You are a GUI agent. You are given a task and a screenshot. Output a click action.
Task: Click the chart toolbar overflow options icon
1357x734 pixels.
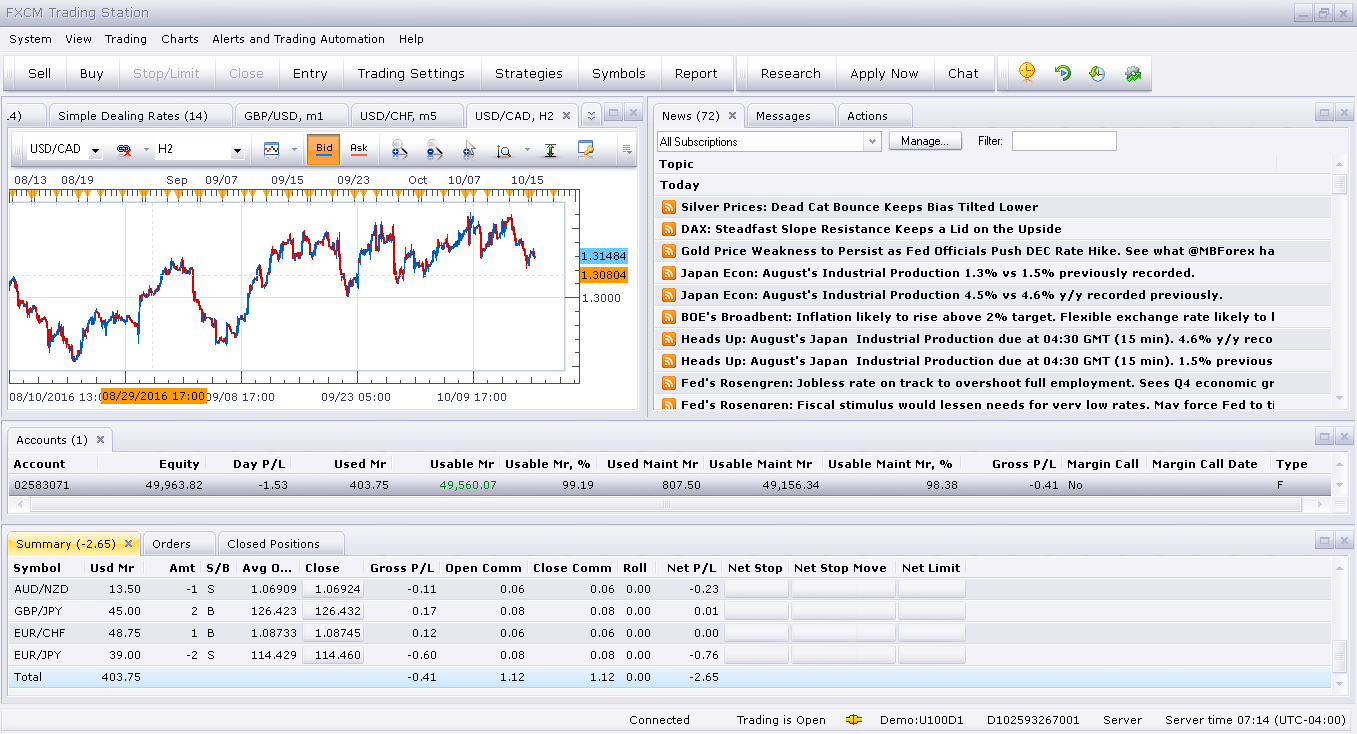(627, 150)
